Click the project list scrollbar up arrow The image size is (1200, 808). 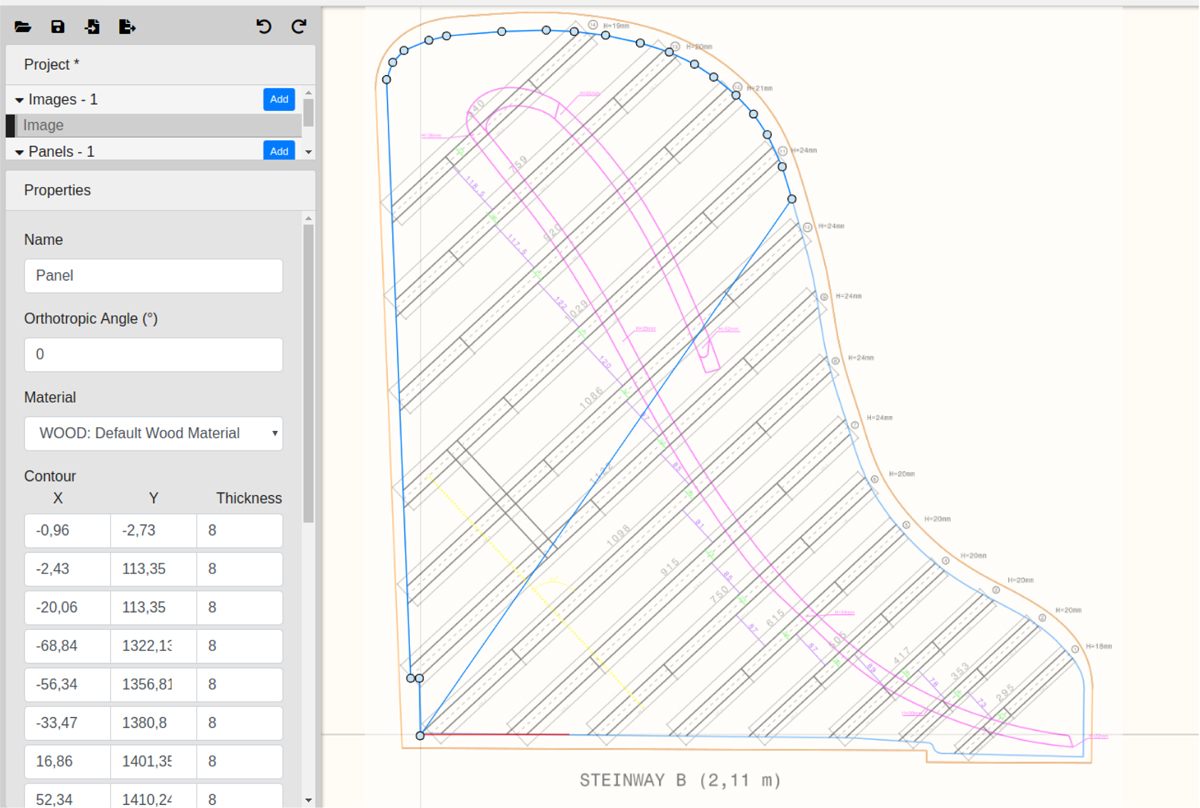(309, 92)
